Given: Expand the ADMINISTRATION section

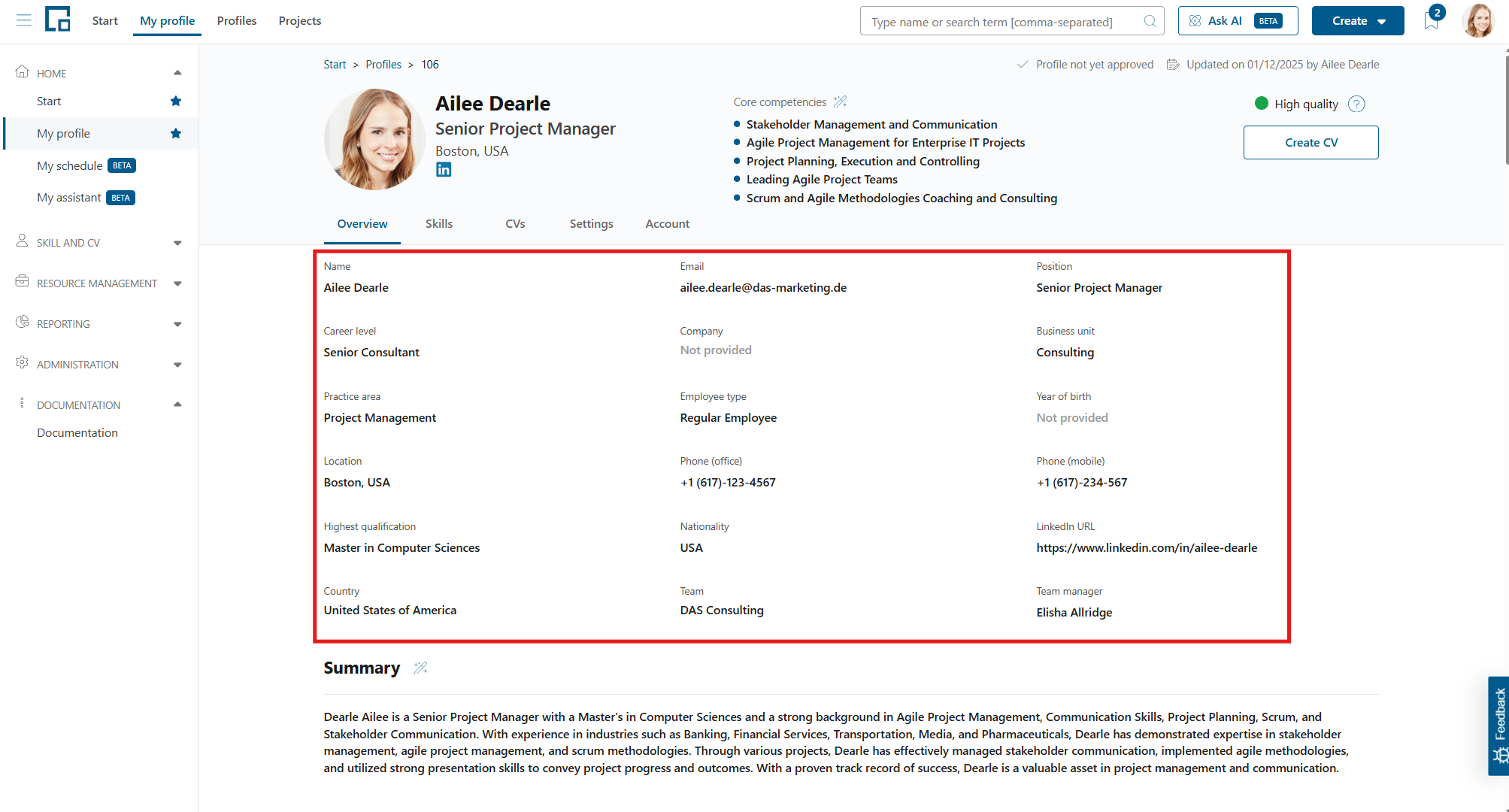Looking at the screenshot, I should 177,365.
